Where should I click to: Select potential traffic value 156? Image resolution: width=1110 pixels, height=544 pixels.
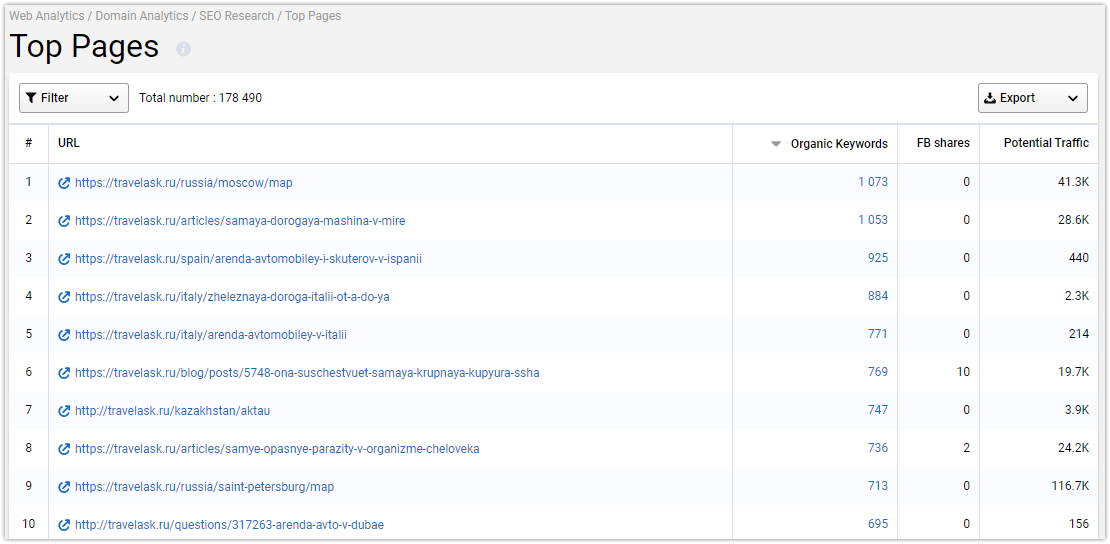[1079, 524]
